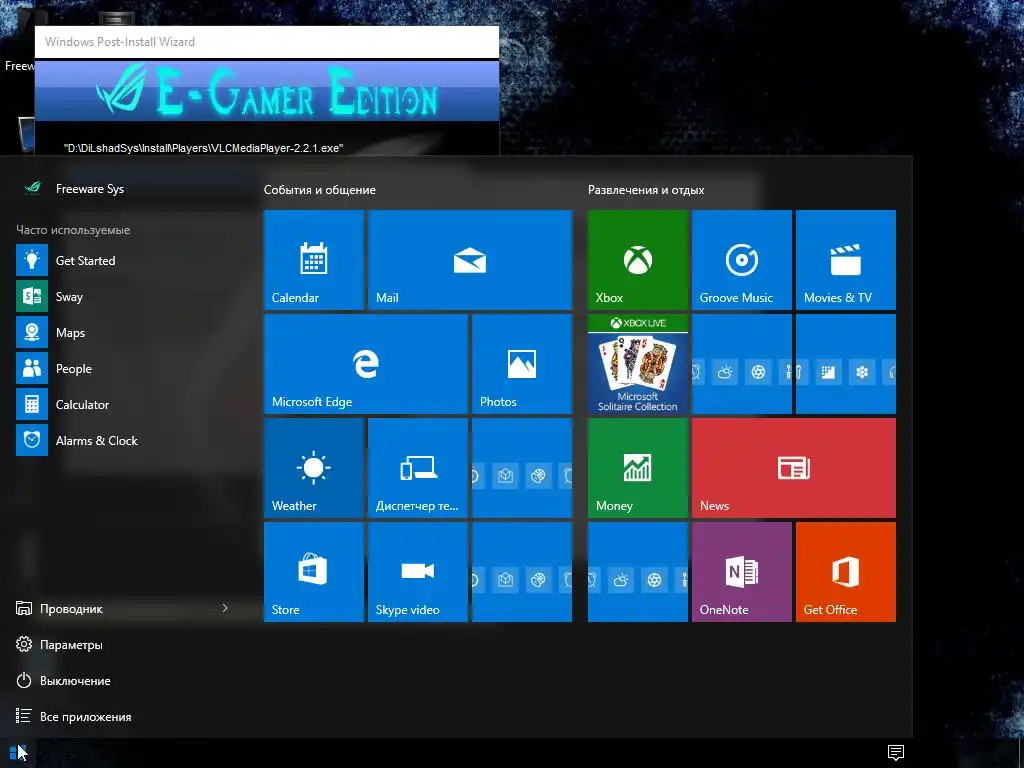Viewport: 1024px width, 768px height.
Task: Open the Money tile
Action: (638, 468)
